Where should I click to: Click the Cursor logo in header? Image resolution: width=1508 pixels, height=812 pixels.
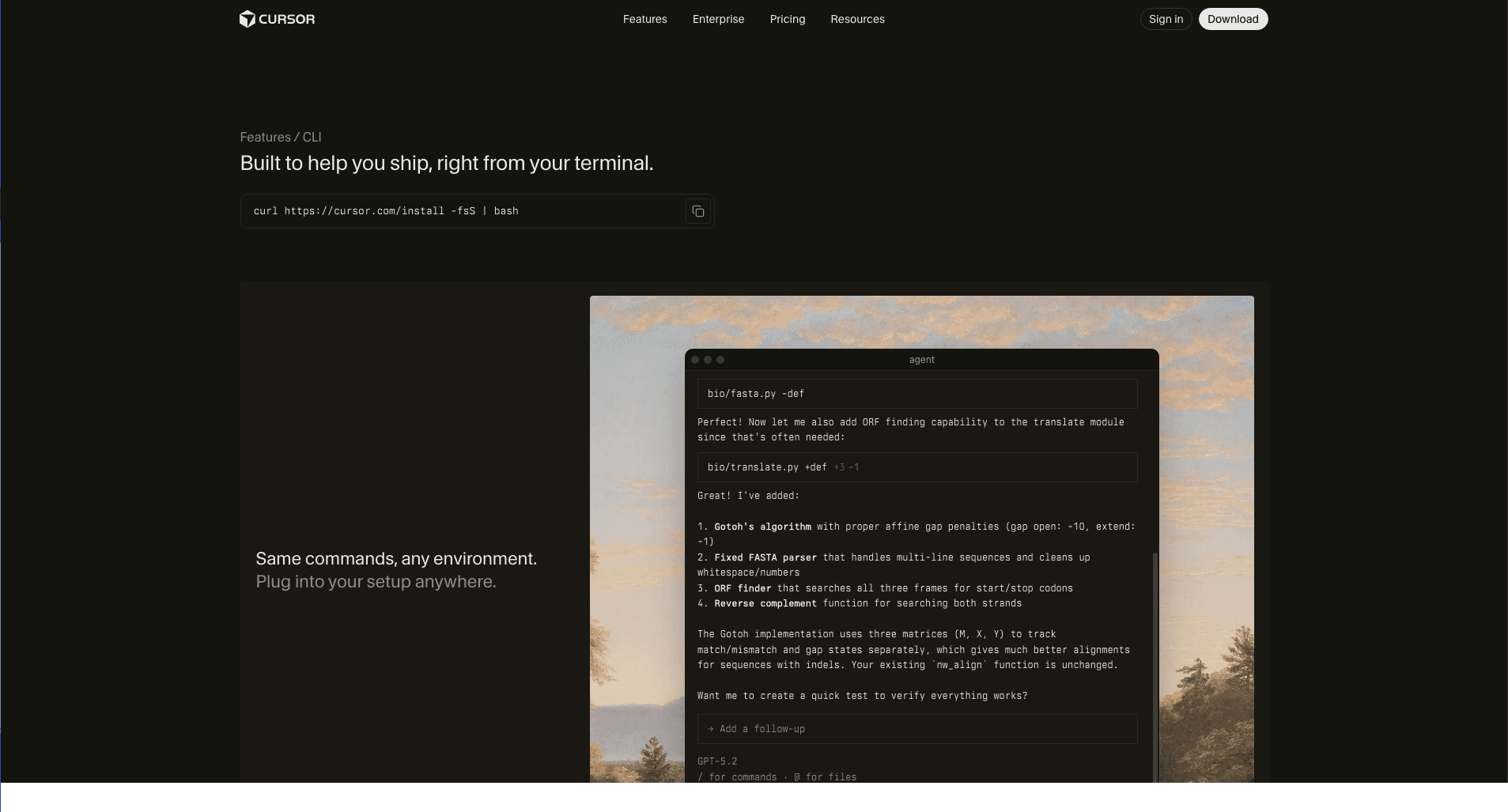[x=277, y=19]
